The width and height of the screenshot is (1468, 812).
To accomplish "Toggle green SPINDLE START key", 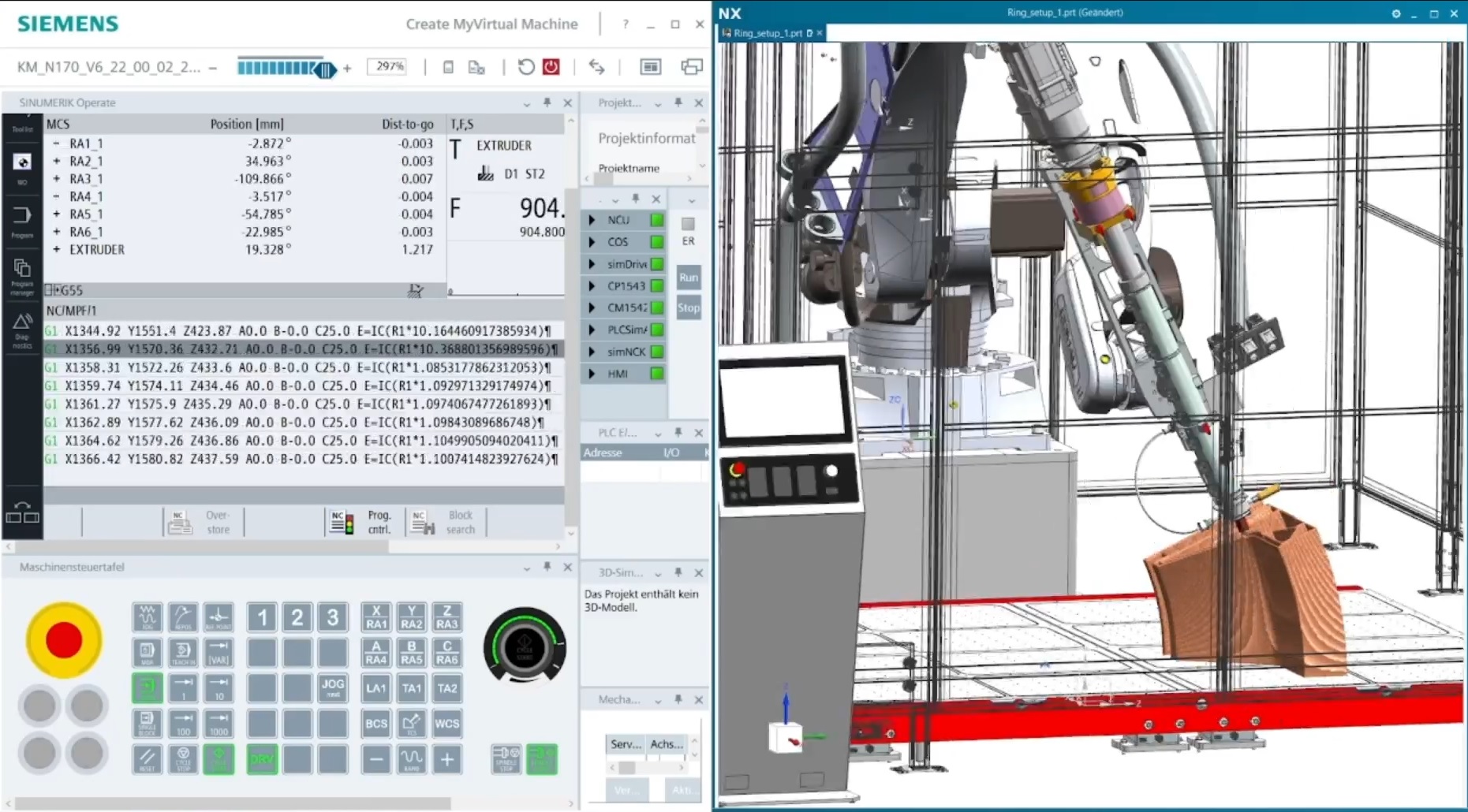I will point(542,758).
